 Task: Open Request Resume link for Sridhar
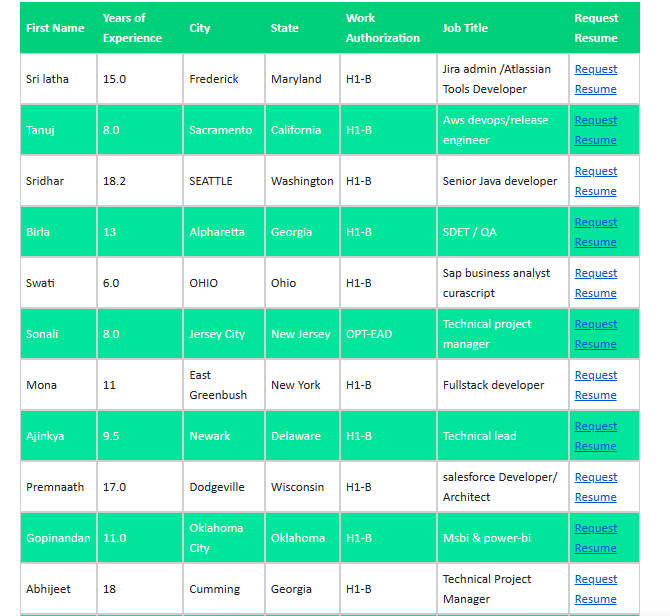596,181
